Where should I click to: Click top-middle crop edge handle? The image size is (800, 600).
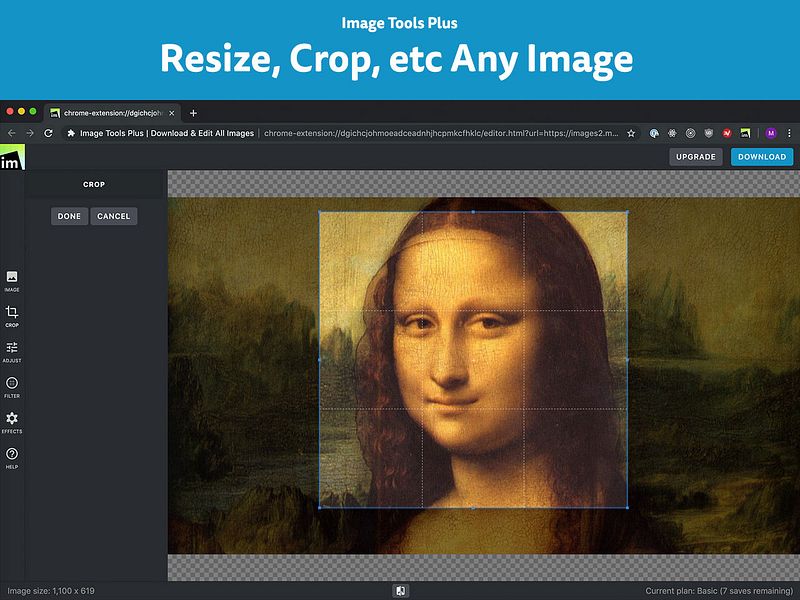[473, 212]
